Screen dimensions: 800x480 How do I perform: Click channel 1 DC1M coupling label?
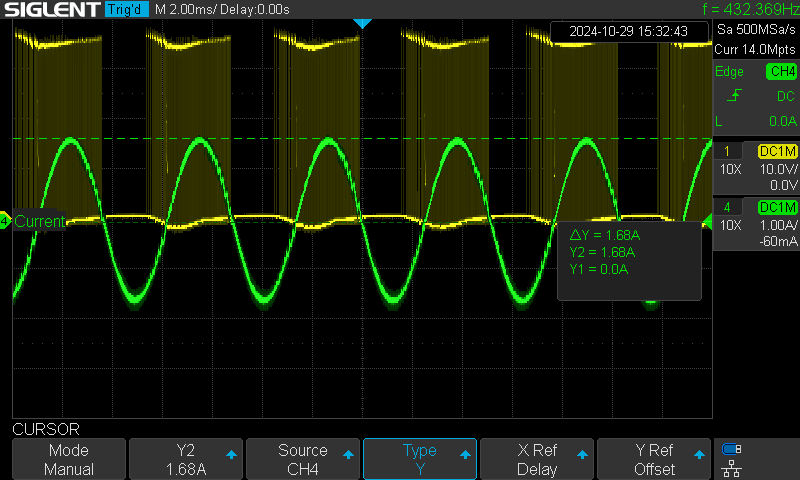click(x=778, y=151)
